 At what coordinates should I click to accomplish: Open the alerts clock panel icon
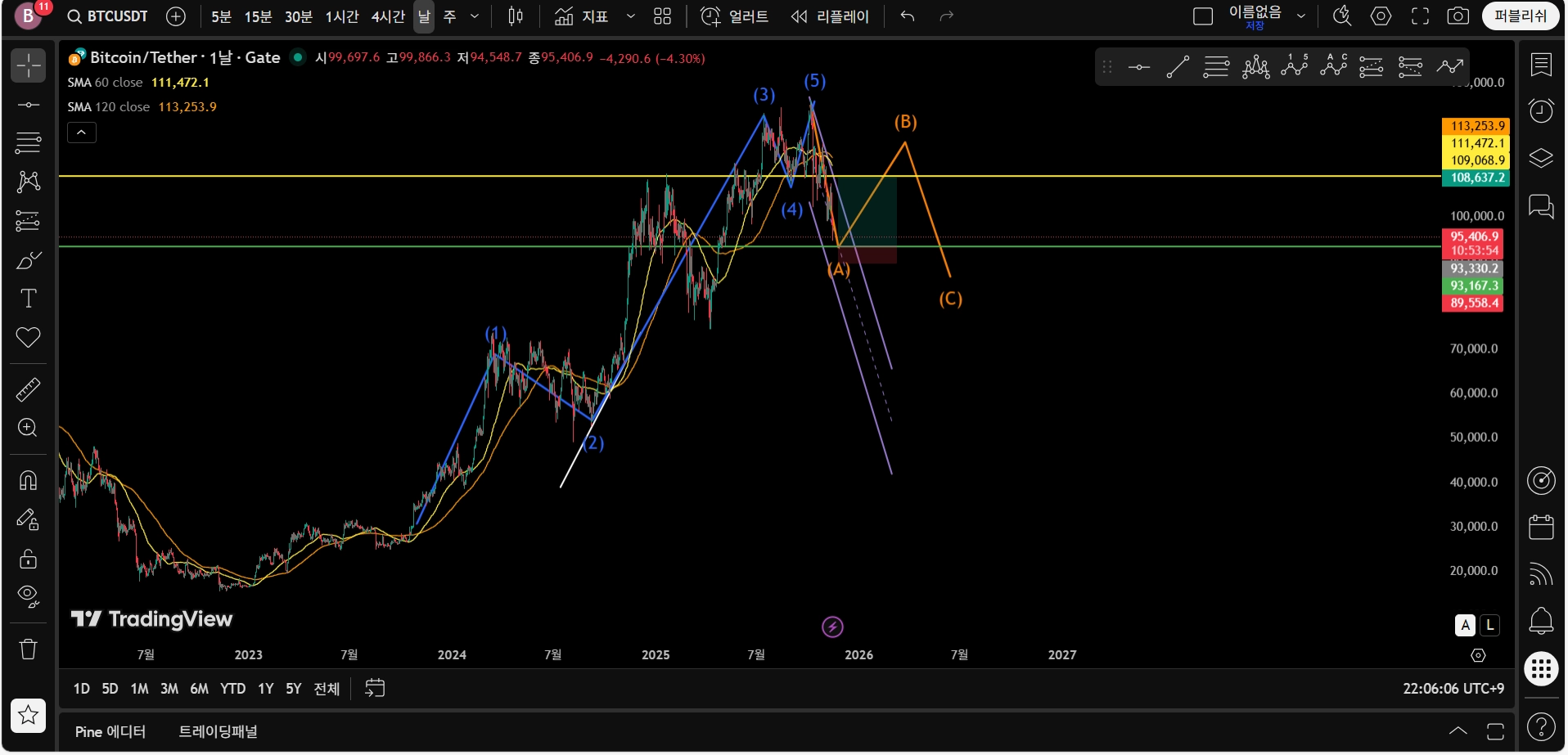pos(1541,110)
